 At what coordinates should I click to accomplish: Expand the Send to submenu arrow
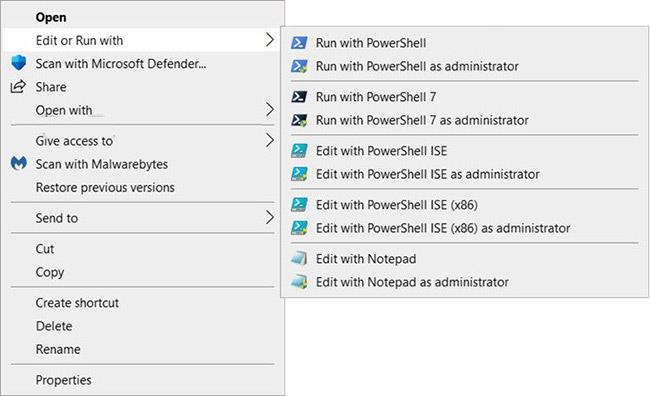click(x=270, y=217)
